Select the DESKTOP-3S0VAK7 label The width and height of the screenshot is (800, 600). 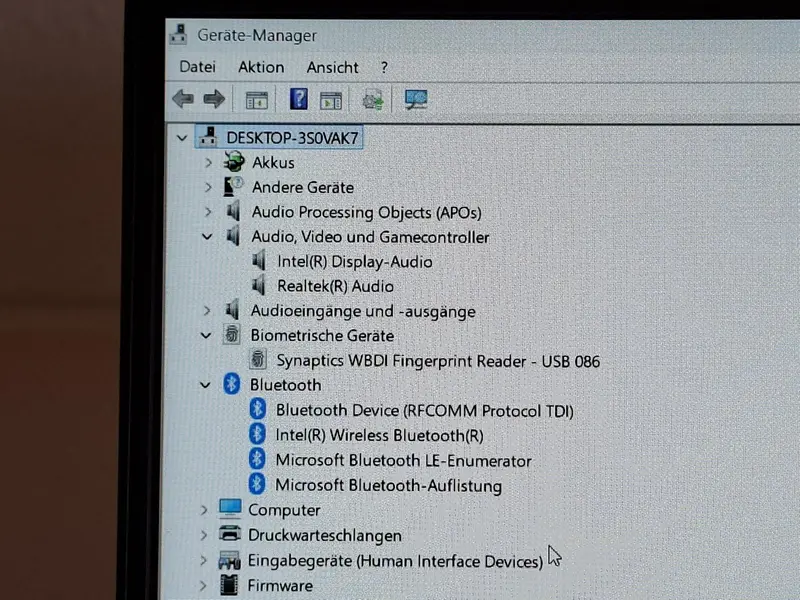click(x=292, y=138)
